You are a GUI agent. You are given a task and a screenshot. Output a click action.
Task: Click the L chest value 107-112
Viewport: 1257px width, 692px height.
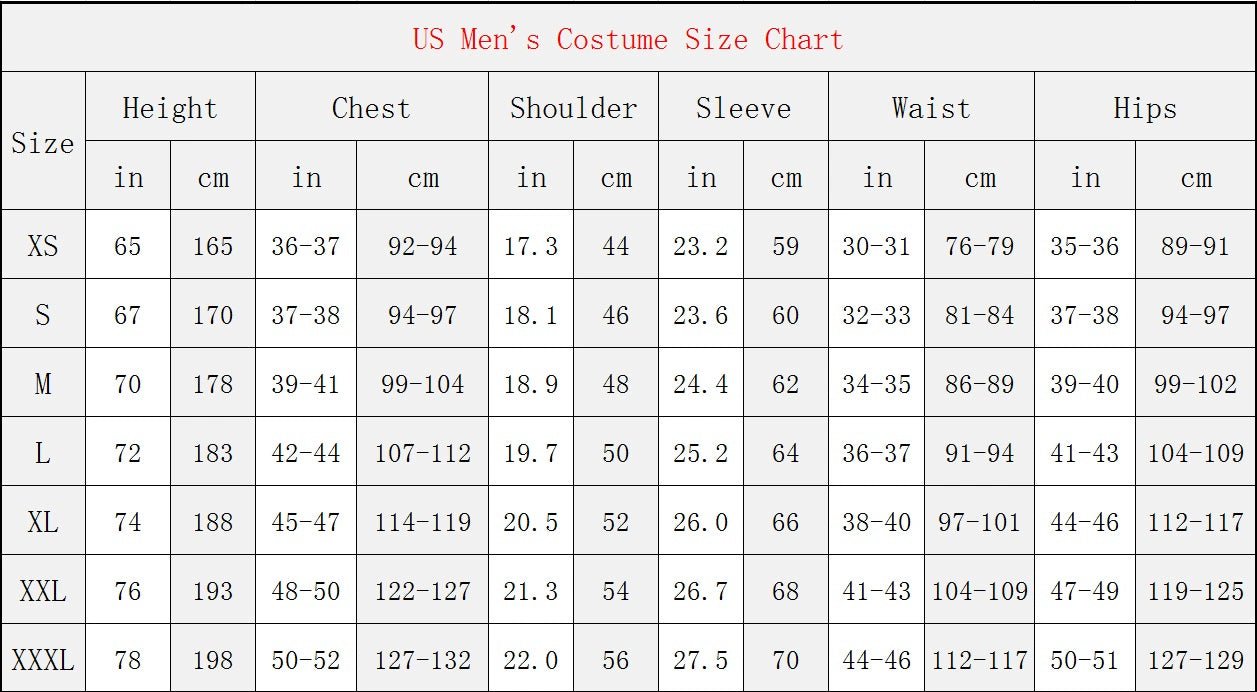coord(422,453)
